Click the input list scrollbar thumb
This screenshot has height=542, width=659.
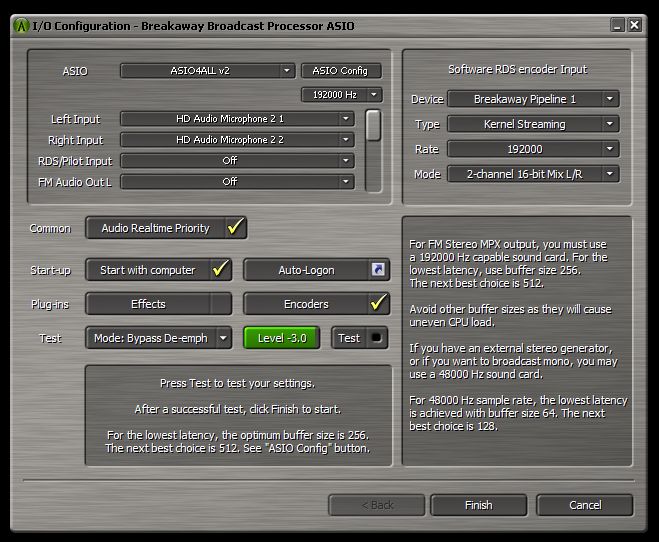pos(373,125)
